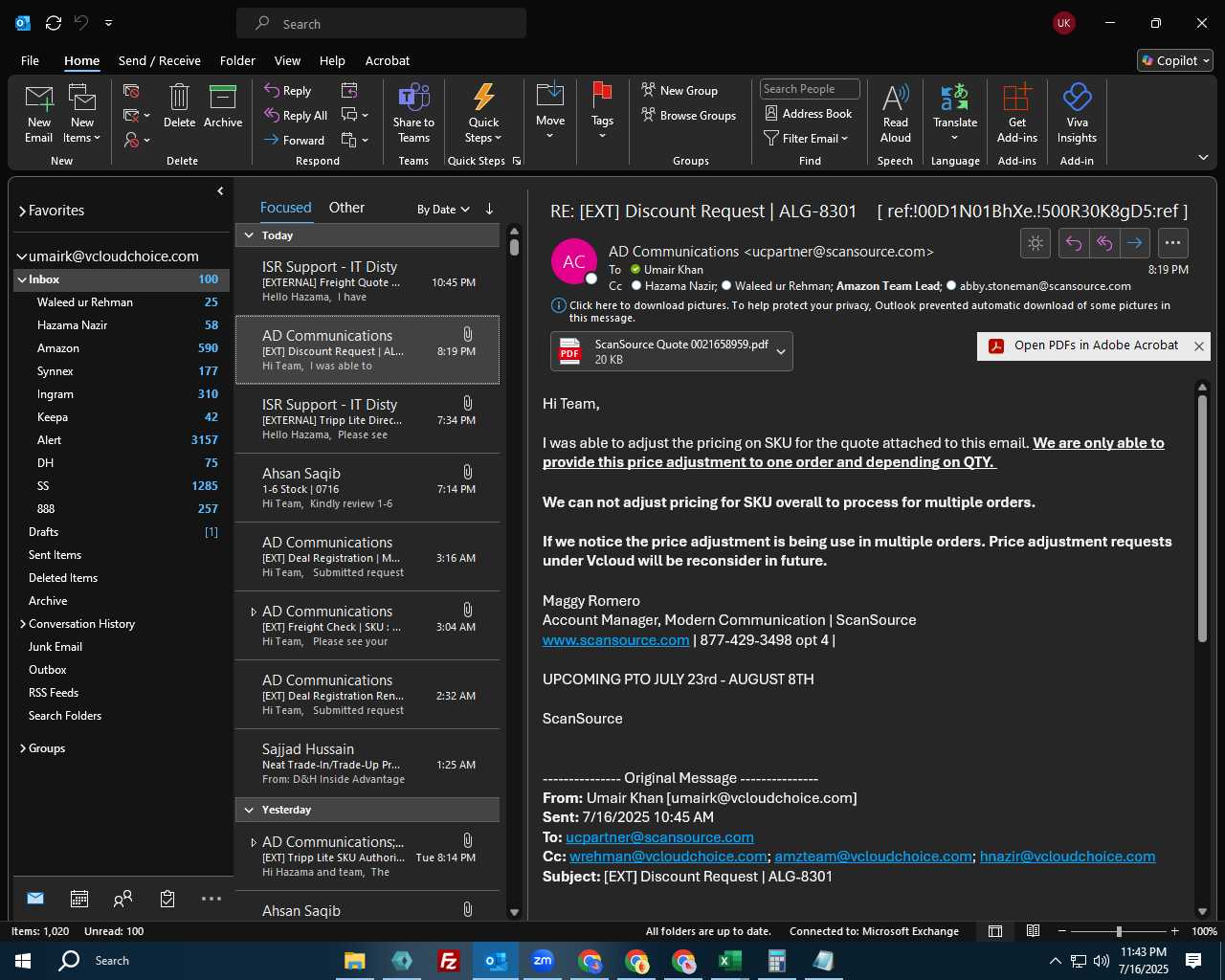Open the Send / Receive ribbon tab

(x=160, y=60)
